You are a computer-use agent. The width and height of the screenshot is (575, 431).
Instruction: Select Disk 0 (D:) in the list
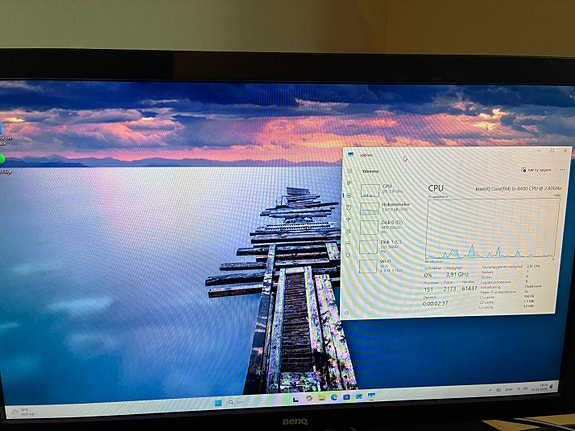click(382, 227)
